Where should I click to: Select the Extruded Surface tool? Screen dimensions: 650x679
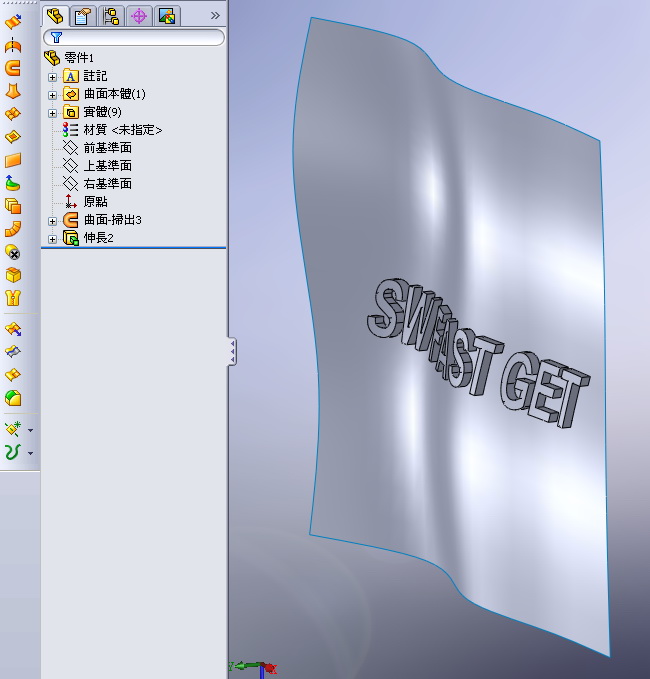tap(13, 21)
